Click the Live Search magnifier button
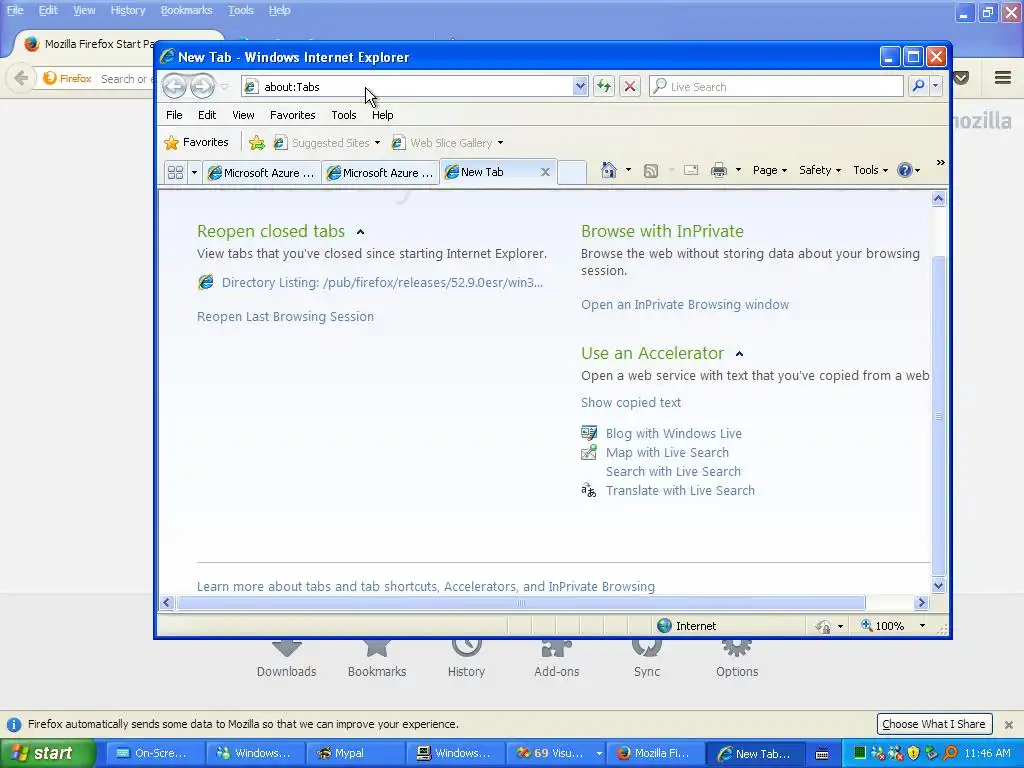This screenshot has height=768, width=1024. [x=918, y=86]
